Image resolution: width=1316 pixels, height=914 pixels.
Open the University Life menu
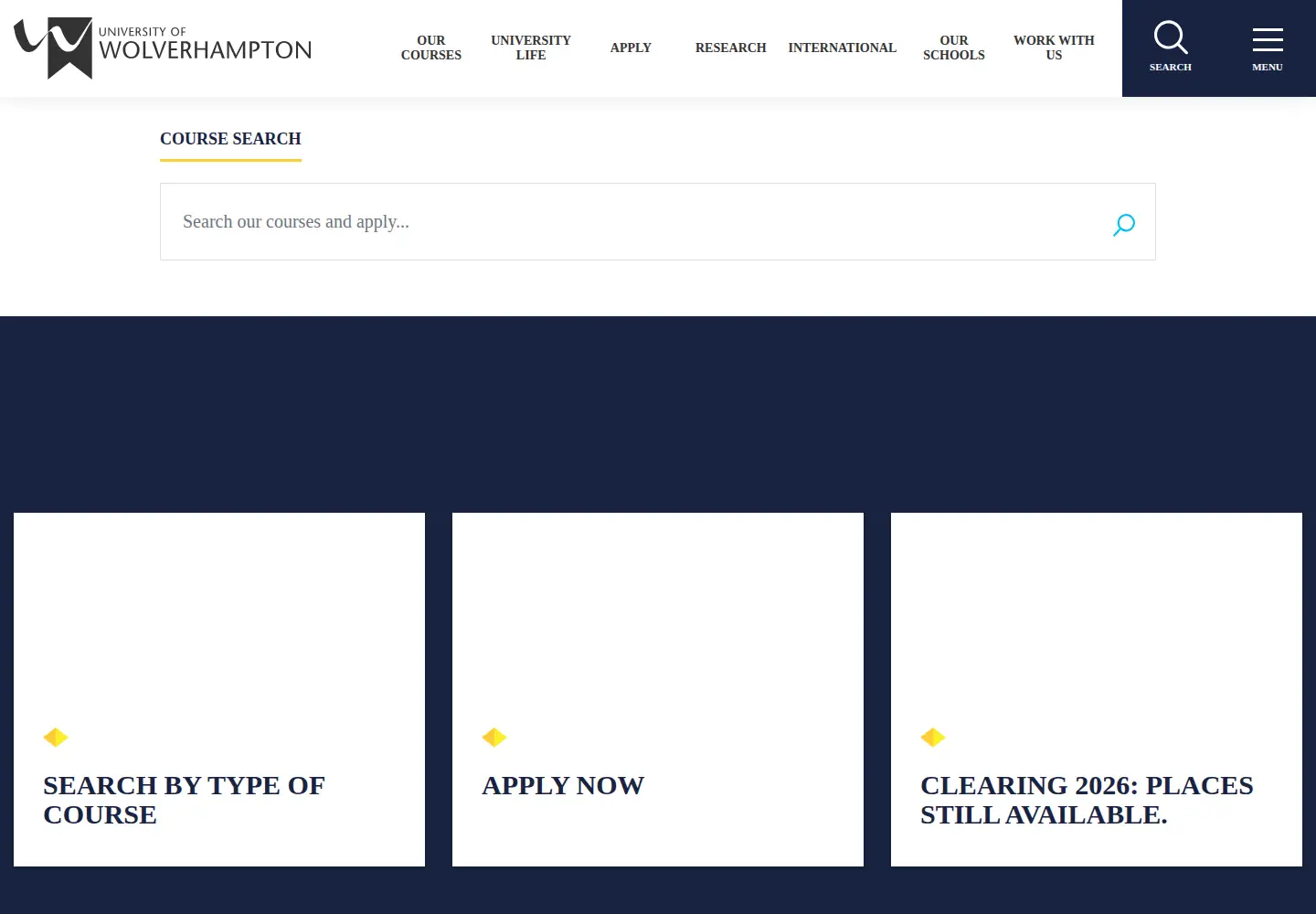[x=531, y=48]
